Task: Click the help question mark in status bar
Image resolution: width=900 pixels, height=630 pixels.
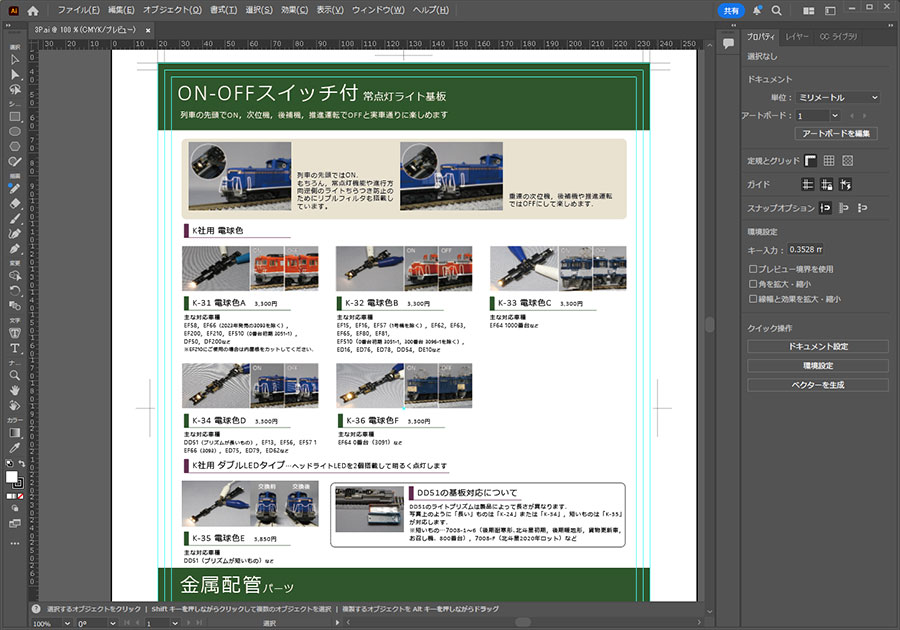Action: [x=36, y=609]
